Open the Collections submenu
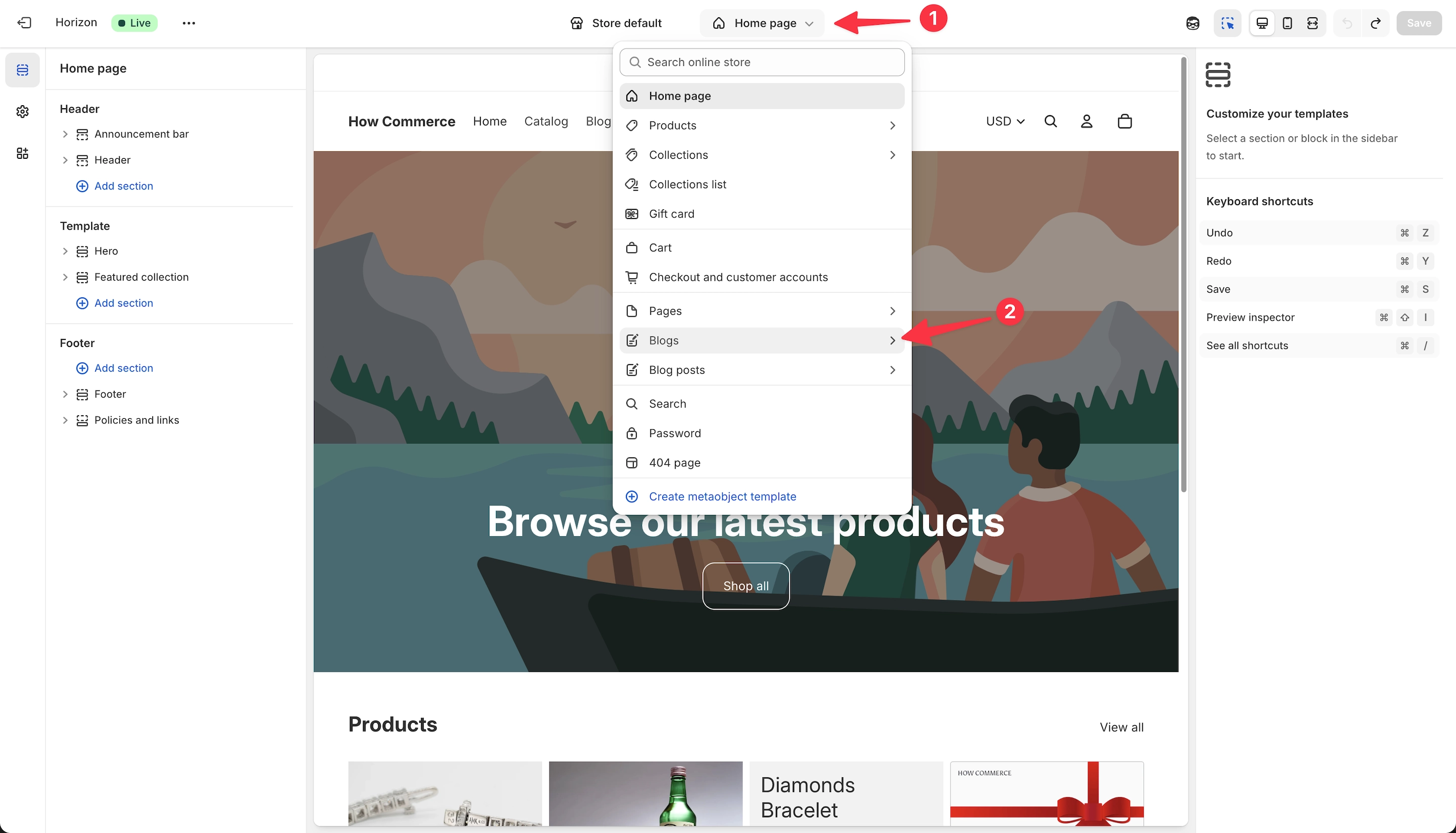The image size is (1456, 833). point(762,155)
